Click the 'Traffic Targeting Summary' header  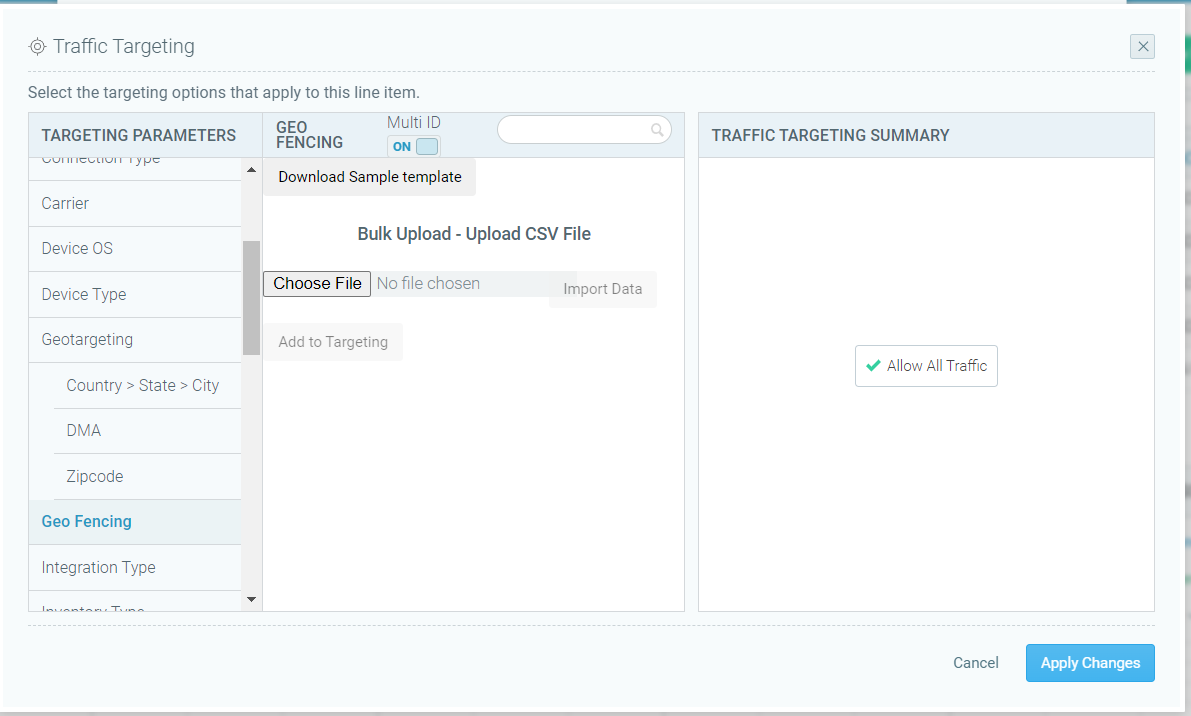click(x=830, y=135)
